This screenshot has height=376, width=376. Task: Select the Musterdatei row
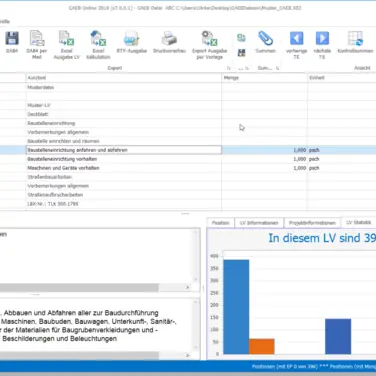tap(188, 87)
